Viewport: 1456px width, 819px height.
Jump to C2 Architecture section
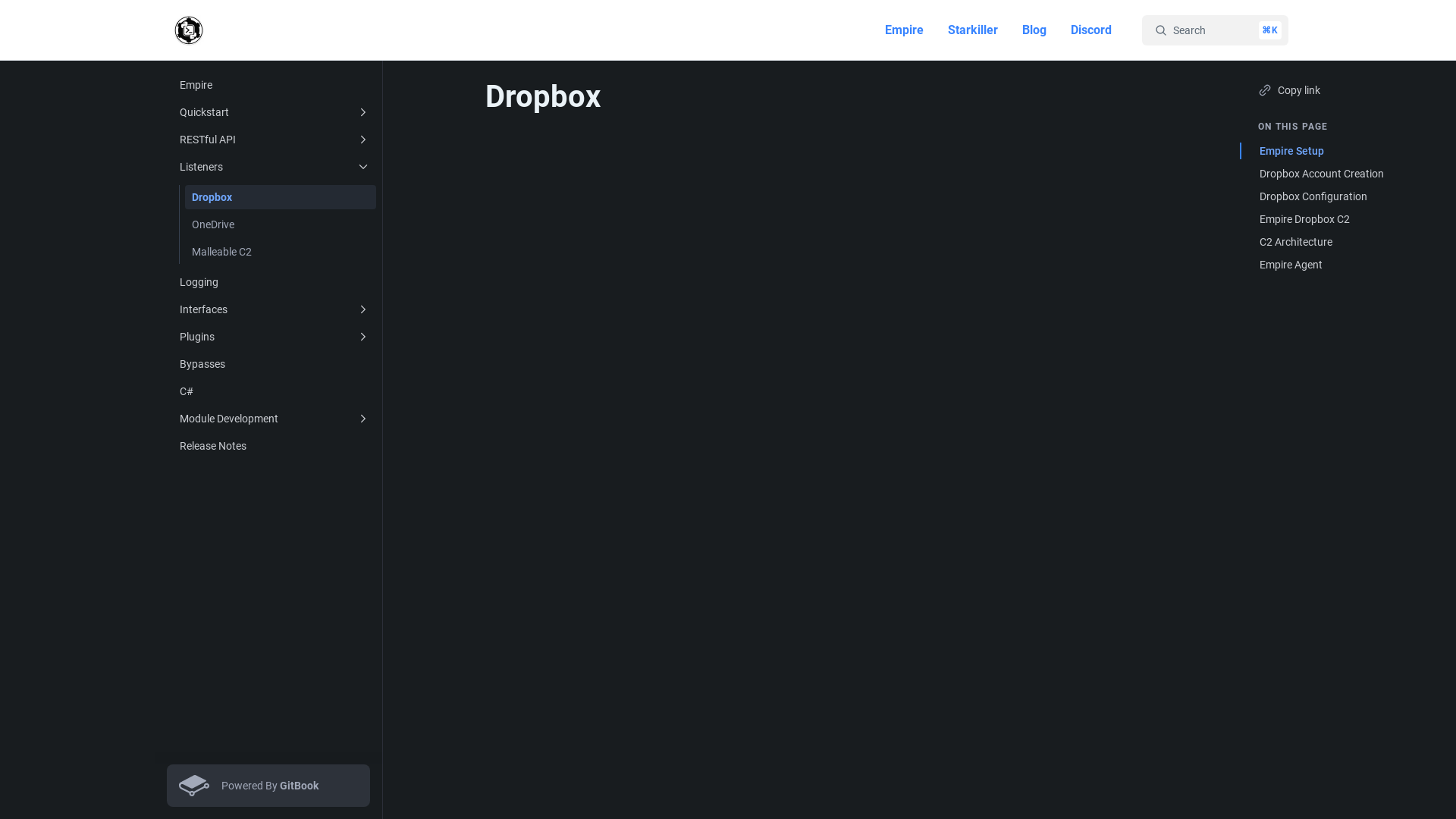(1295, 242)
